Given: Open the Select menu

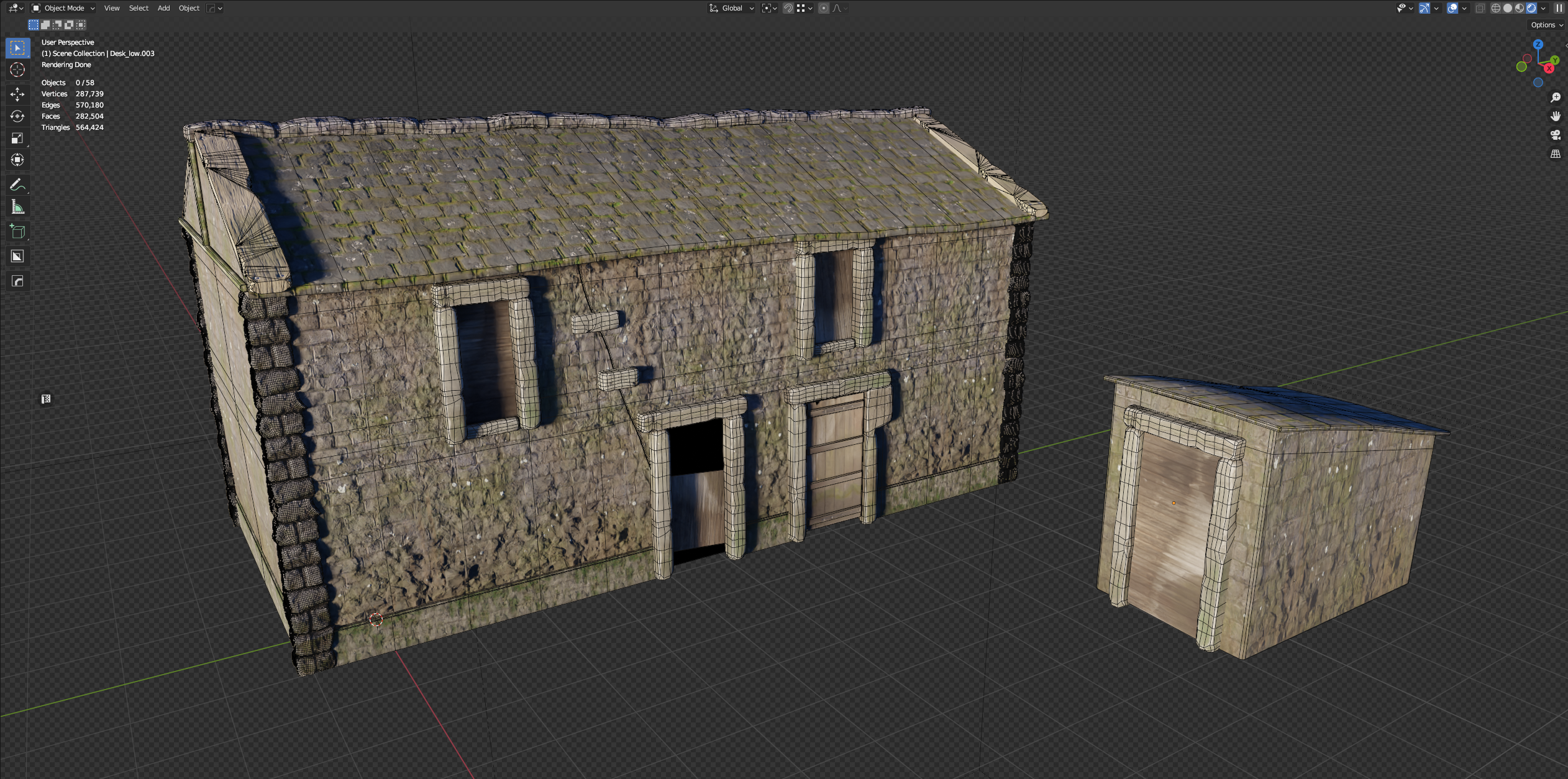Looking at the screenshot, I should pos(139,8).
